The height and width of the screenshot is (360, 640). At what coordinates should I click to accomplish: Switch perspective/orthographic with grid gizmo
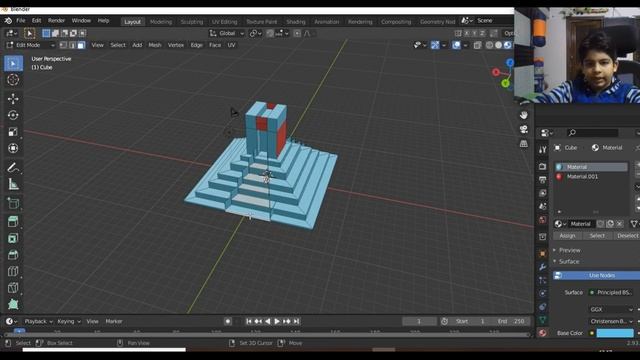524,144
